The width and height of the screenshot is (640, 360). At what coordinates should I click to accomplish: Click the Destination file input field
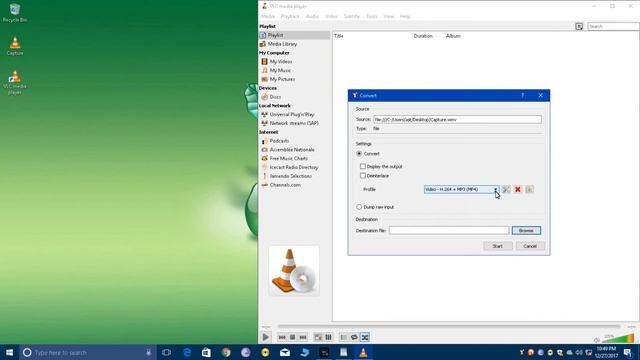click(449, 231)
